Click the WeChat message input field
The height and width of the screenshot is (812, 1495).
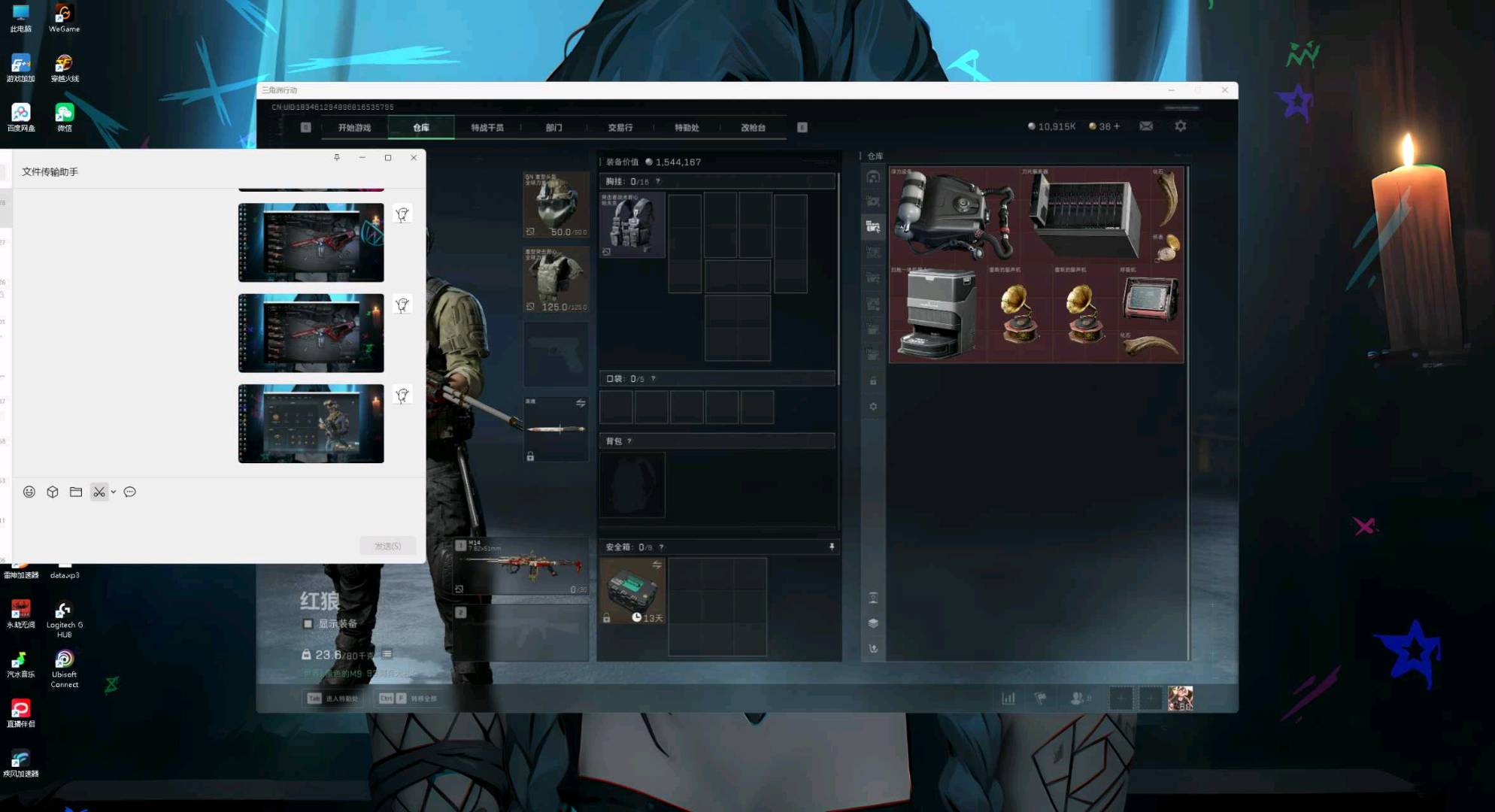coord(218,519)
